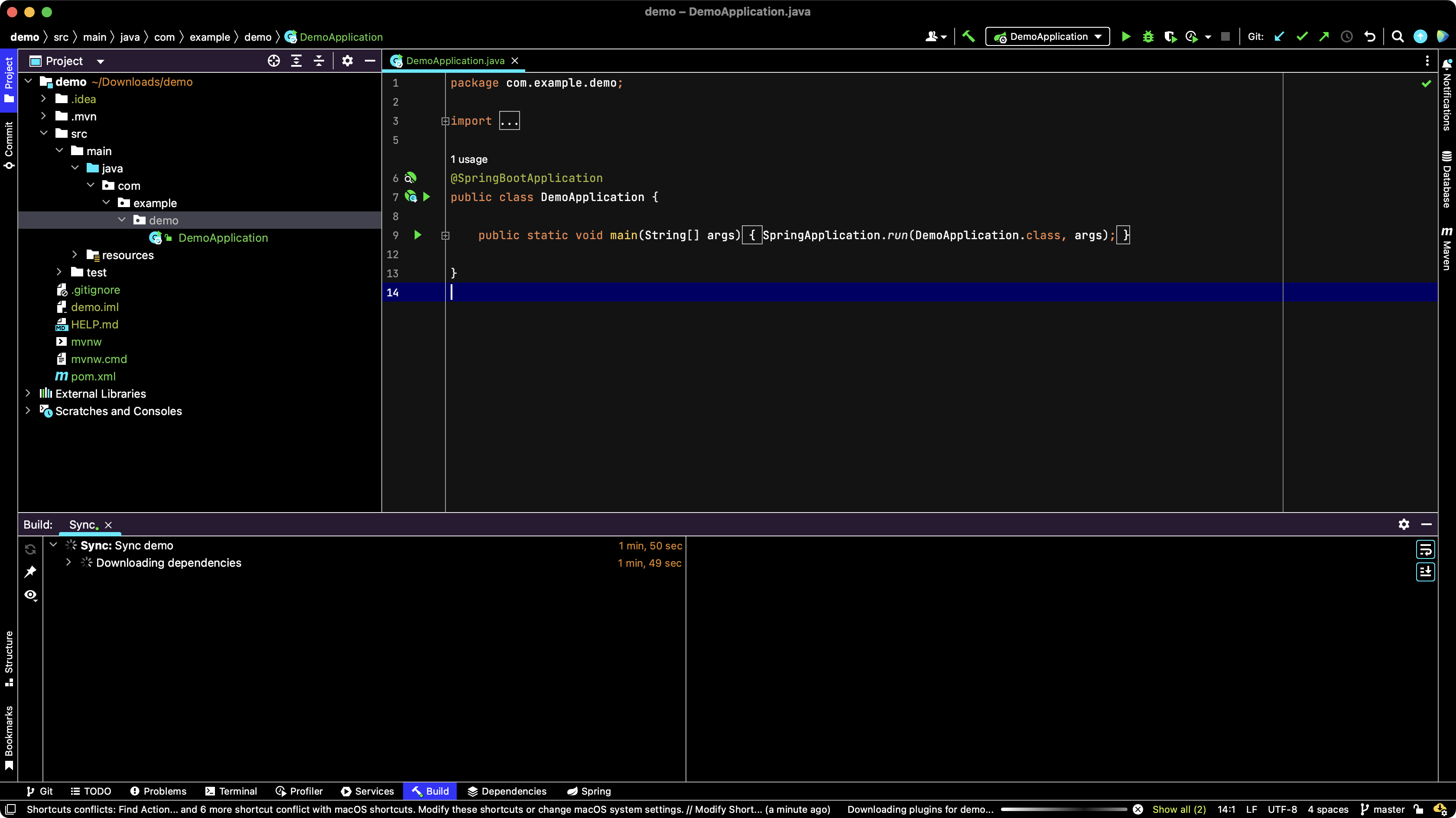The height and width of the screenshot is (818, 1456).
Task: Click the Search Everywhere magnifier icon
Action: click(x=1397, y=37)
